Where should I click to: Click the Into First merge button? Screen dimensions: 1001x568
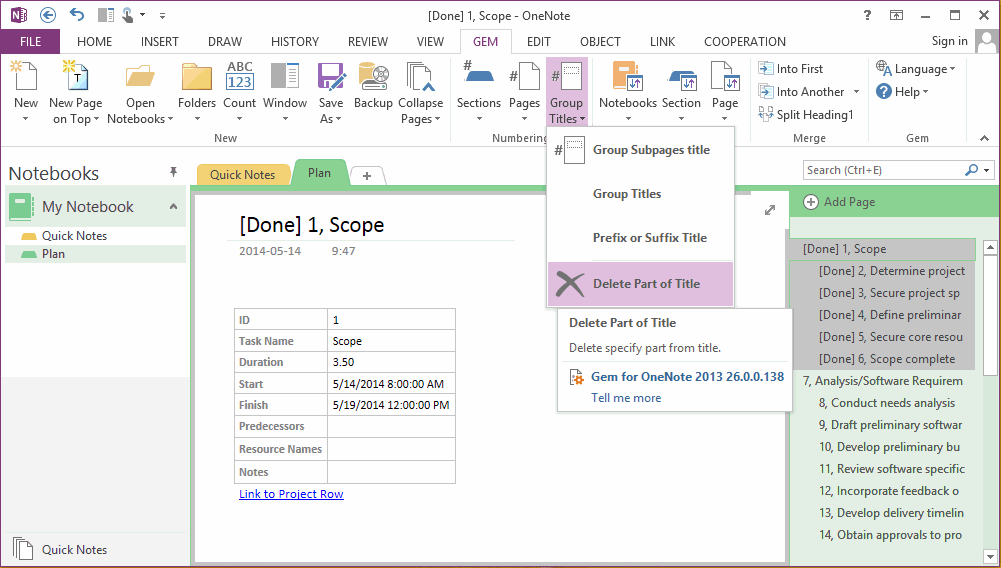tap(791, 69)
